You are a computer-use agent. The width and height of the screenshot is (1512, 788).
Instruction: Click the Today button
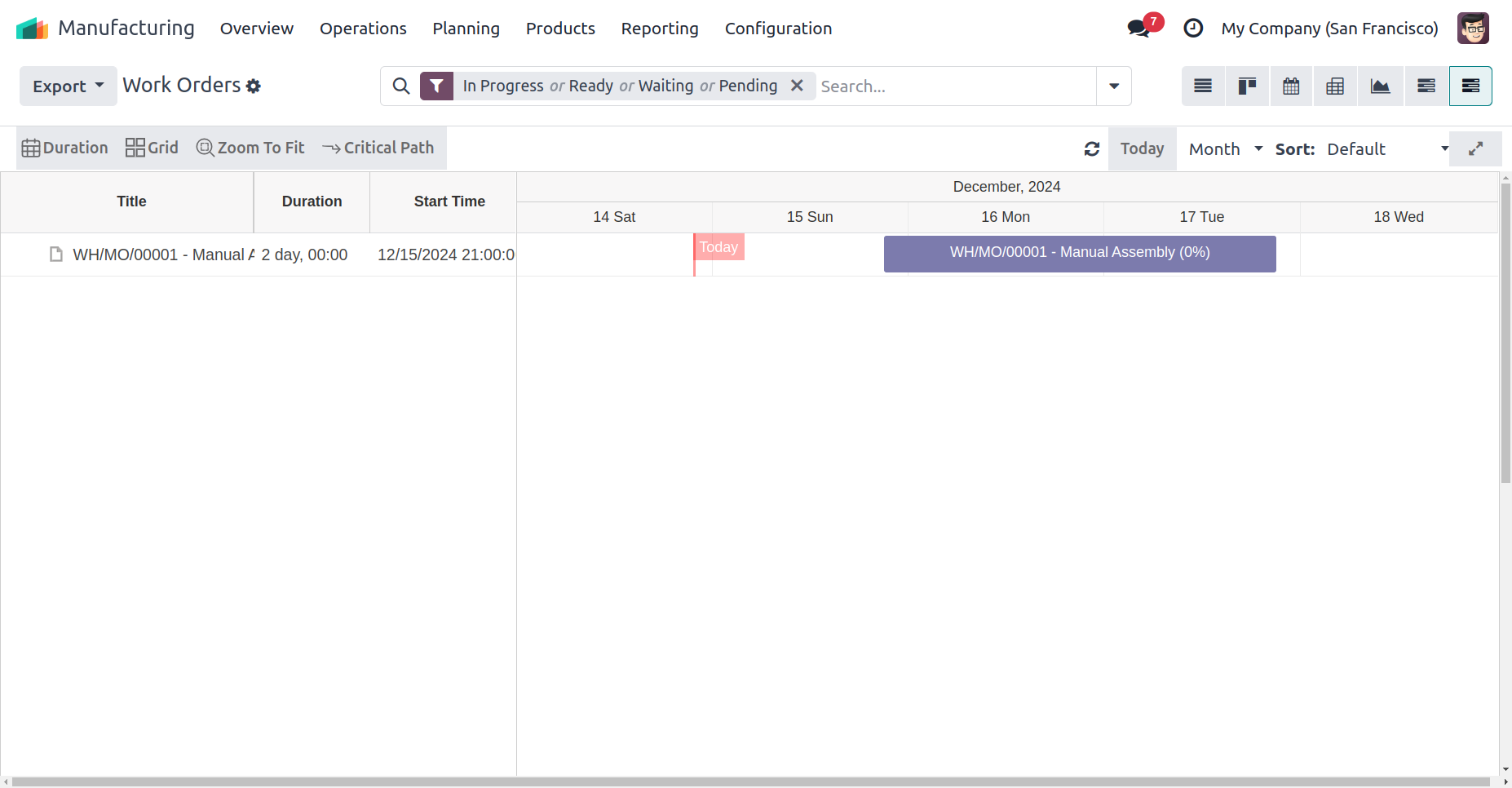tap(1142, 148)
